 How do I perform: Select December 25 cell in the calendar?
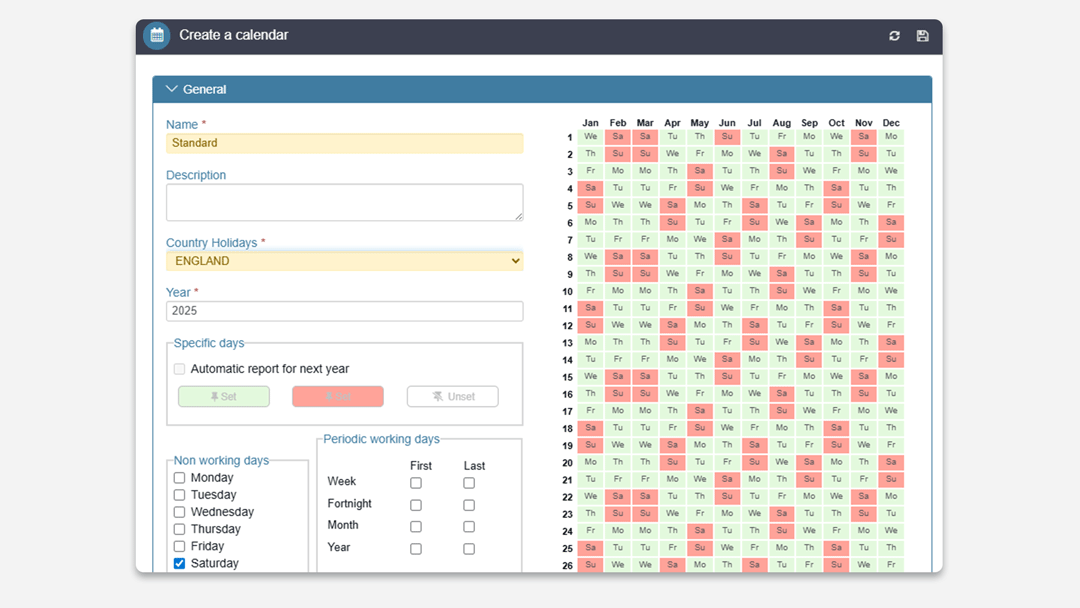click(x=891, y=548)
